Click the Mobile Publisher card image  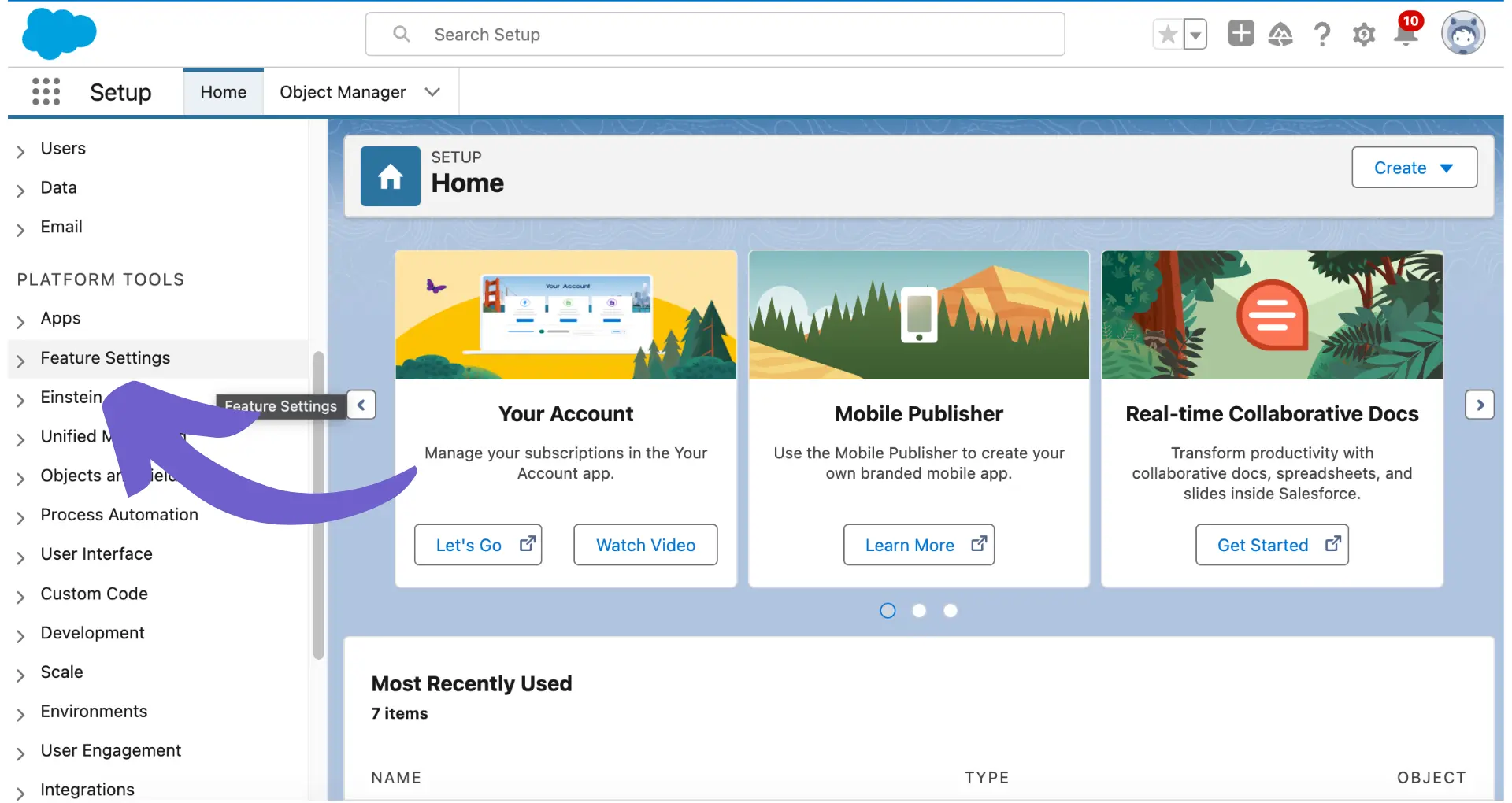click(919, 315)
